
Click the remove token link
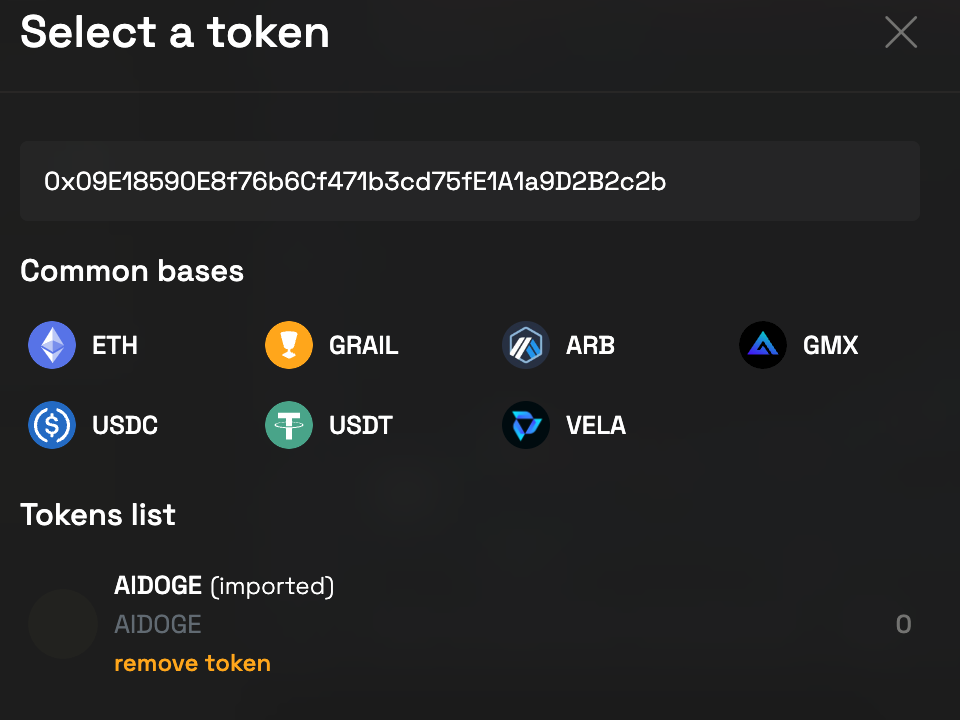192,663
